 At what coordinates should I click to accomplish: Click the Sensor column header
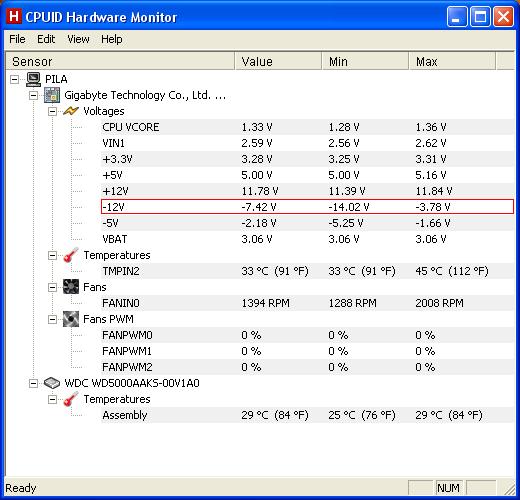(120, 61)
